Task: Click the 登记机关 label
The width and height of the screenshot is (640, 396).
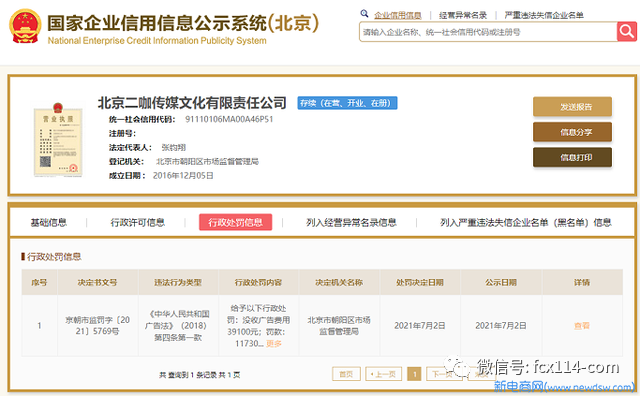Action: (x=126, y=162)
